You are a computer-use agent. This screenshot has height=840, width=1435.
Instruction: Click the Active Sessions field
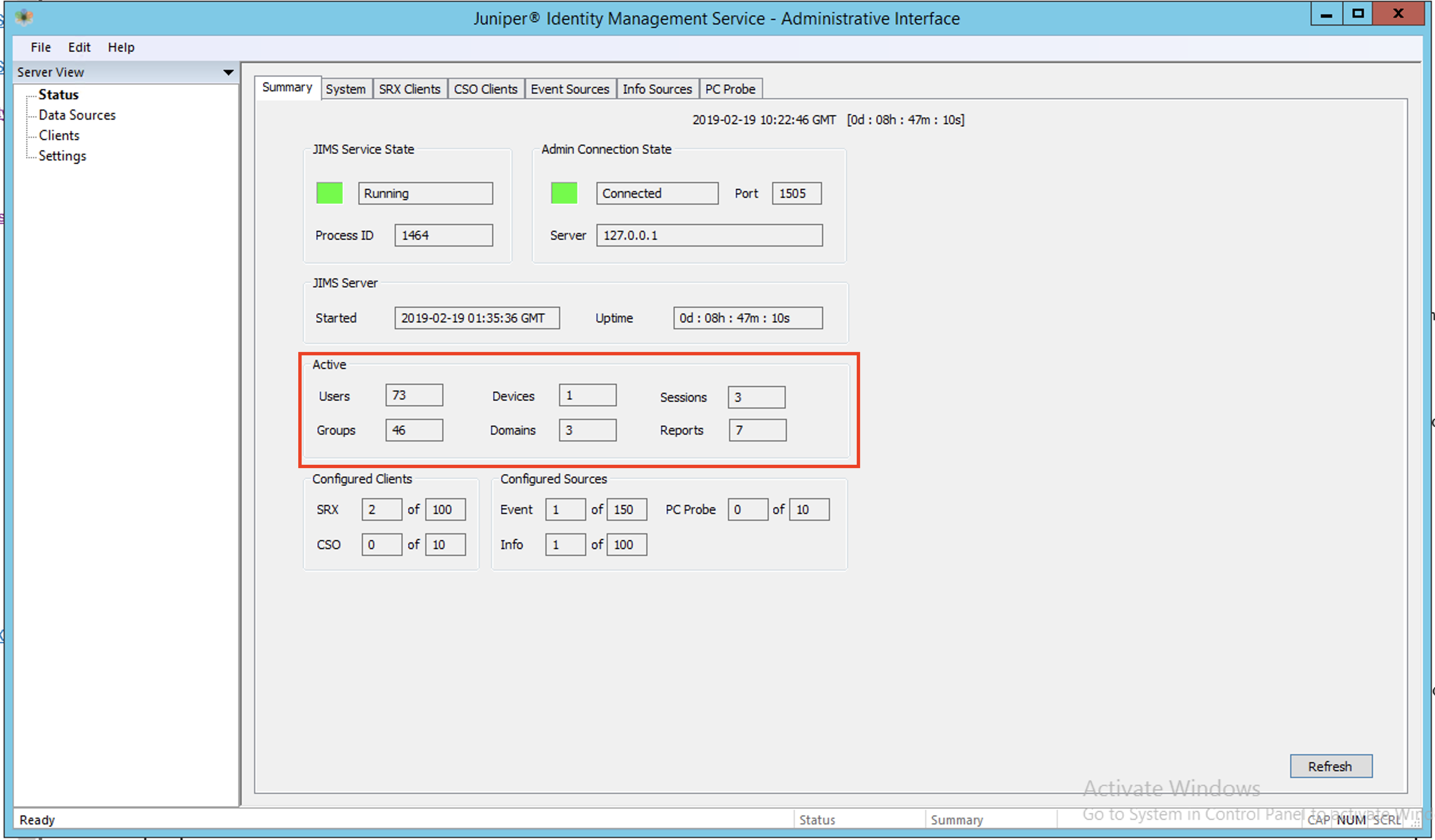click(x=757, y=397)
